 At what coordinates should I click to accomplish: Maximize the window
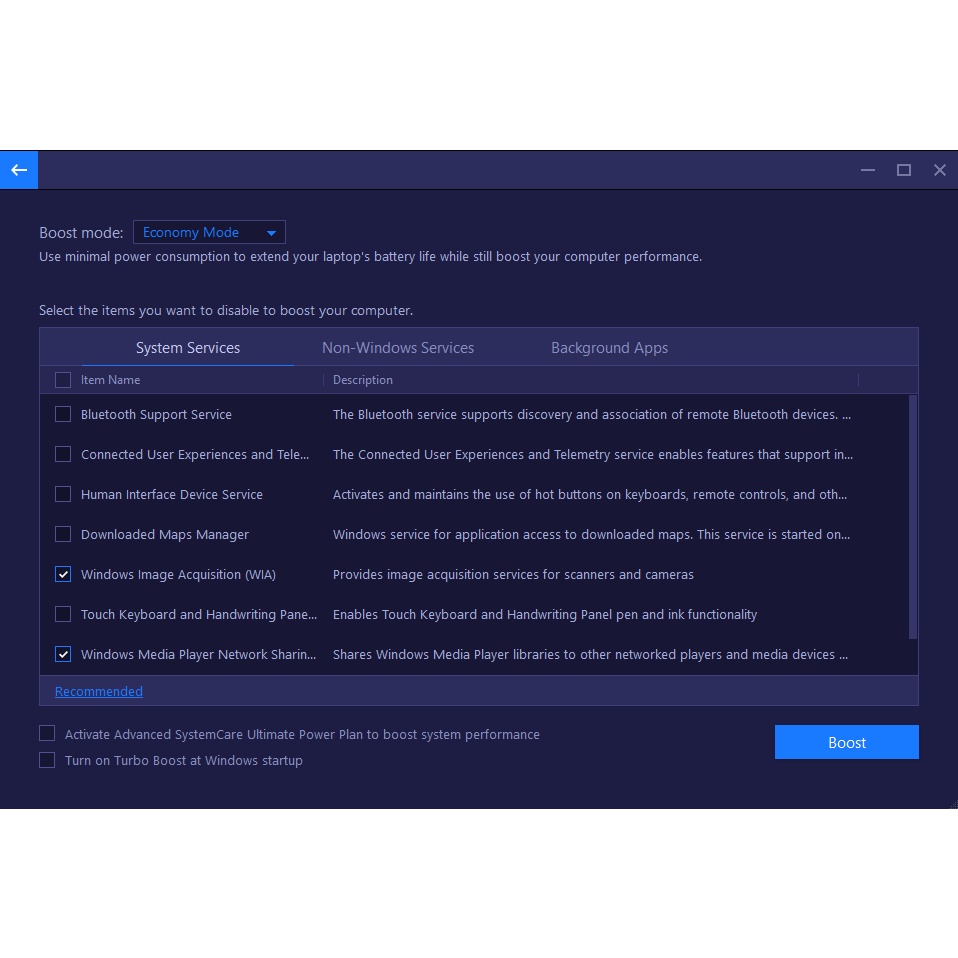[x=904, y=170]
